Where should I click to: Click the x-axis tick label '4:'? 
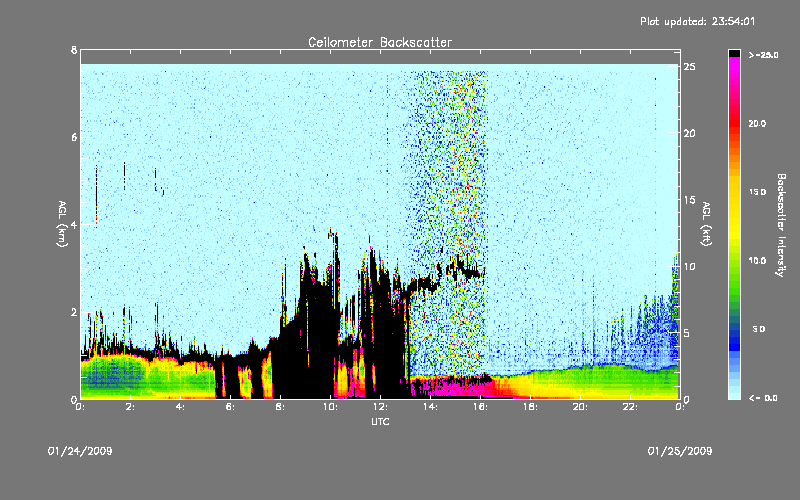point(180,407)
